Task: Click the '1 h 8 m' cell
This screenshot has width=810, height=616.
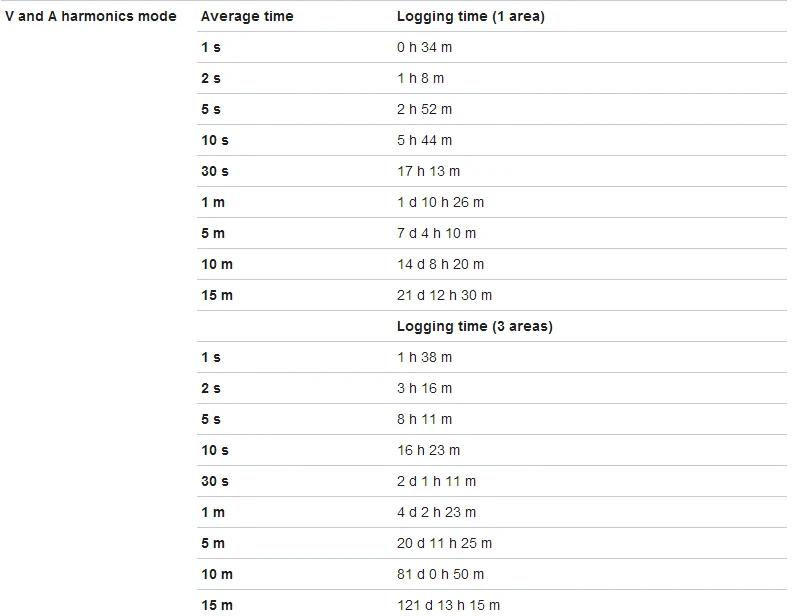Action: coord(420,79)
